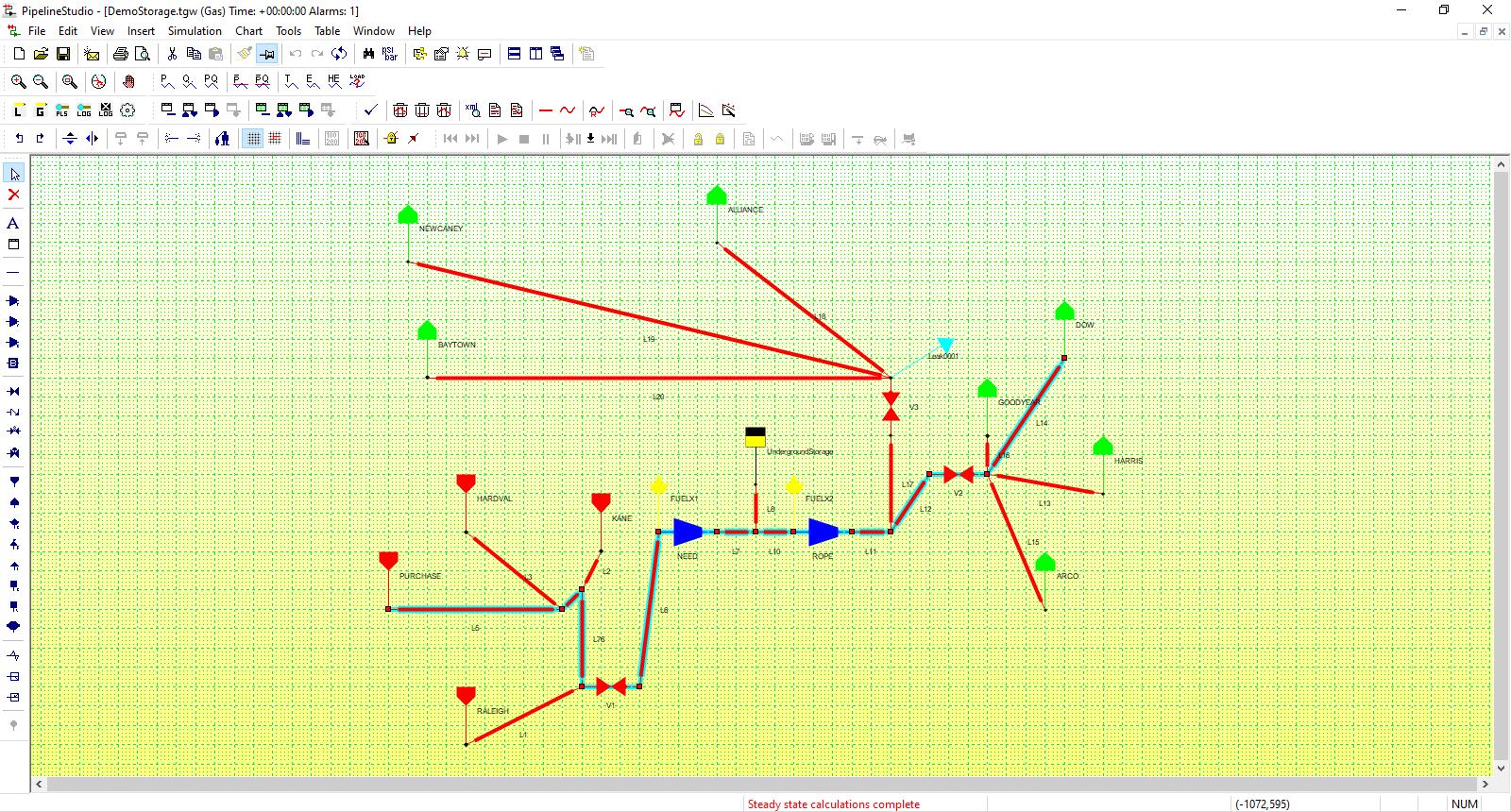This screenshot has width=1511, height=812.
Task: Open the Edit menu
Action: coord(68,31)
